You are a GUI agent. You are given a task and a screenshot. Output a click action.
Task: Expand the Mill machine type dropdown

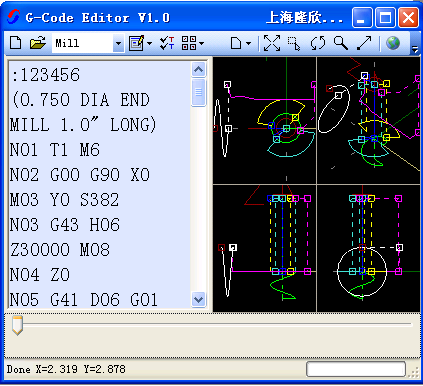pos(118,43)
